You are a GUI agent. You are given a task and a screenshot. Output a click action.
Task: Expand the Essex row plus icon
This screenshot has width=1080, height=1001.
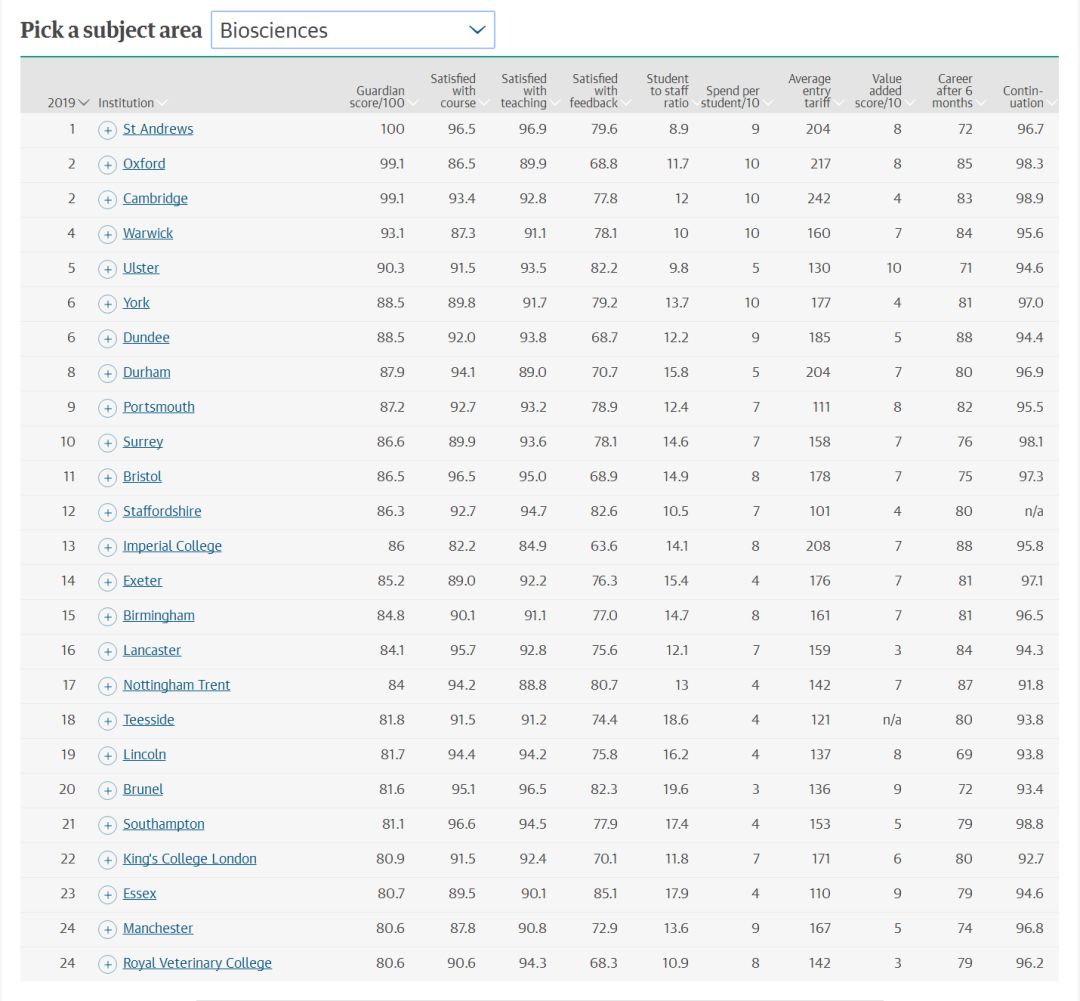107,894
